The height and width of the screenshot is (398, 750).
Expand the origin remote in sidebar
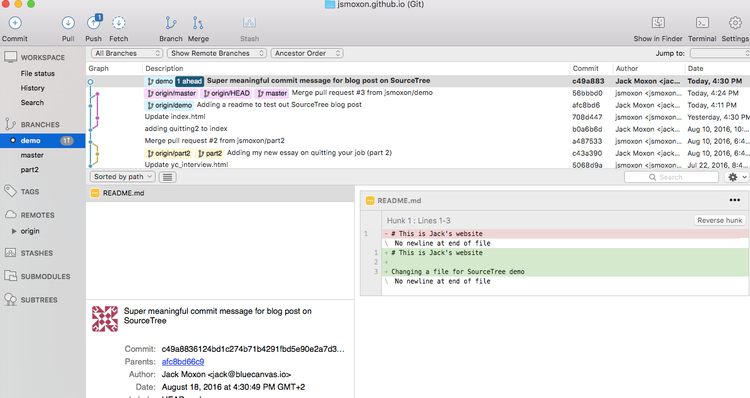pyautogui.click(x=14, y=231)
